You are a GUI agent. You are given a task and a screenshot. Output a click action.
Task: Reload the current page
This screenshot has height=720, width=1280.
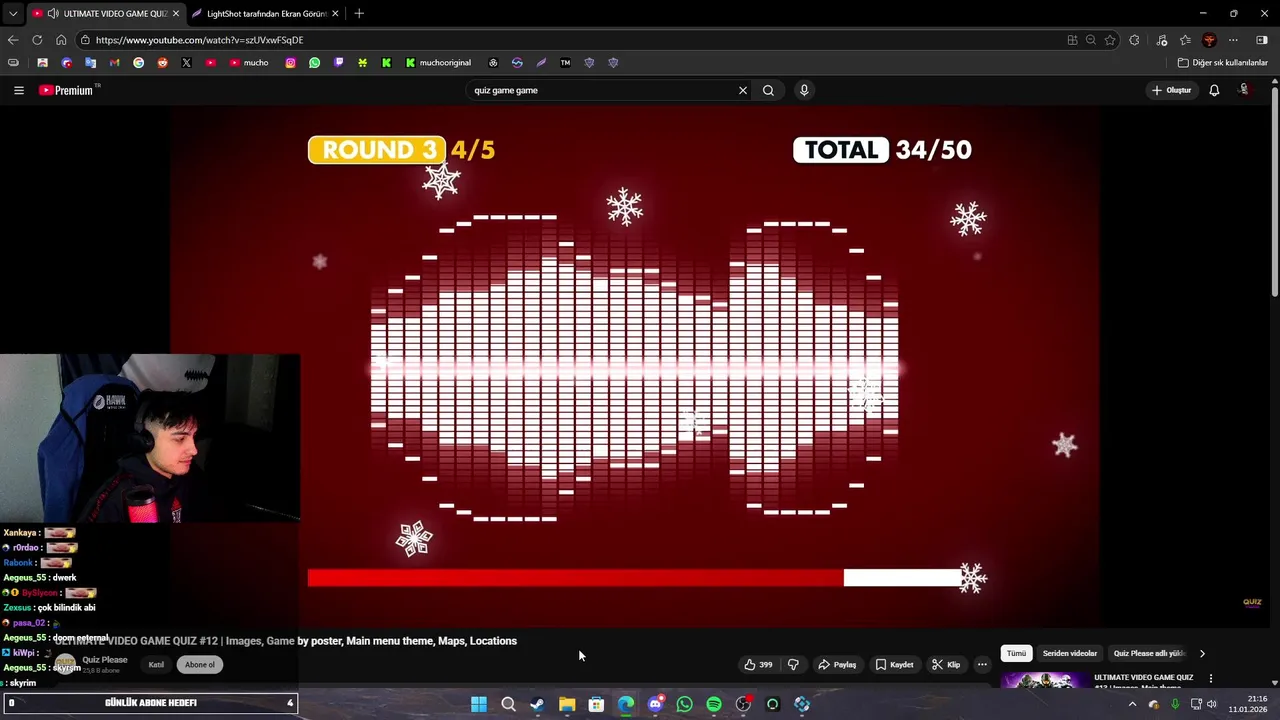(37, 40)
